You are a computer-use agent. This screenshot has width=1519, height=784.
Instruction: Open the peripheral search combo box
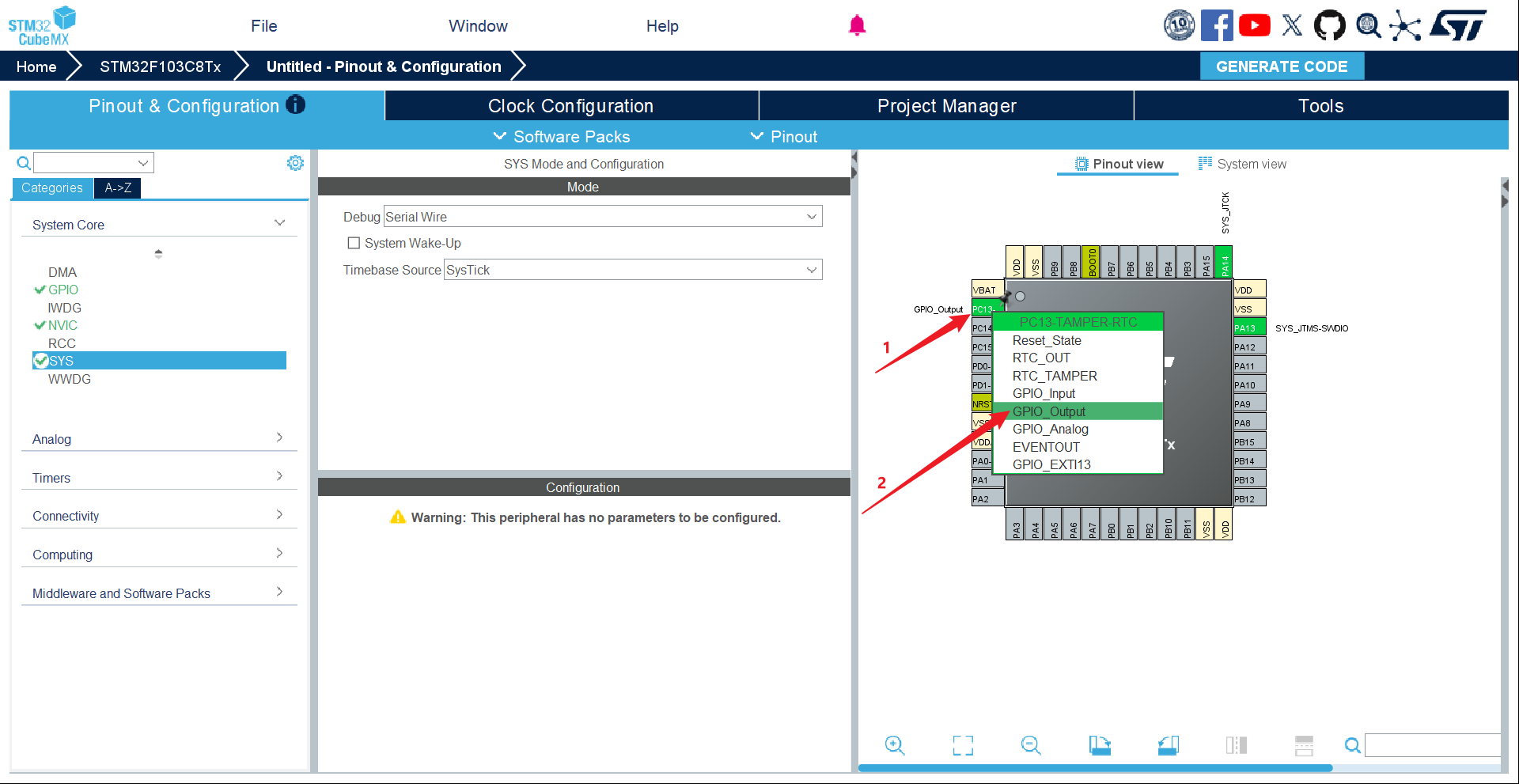tap(93, 163)
